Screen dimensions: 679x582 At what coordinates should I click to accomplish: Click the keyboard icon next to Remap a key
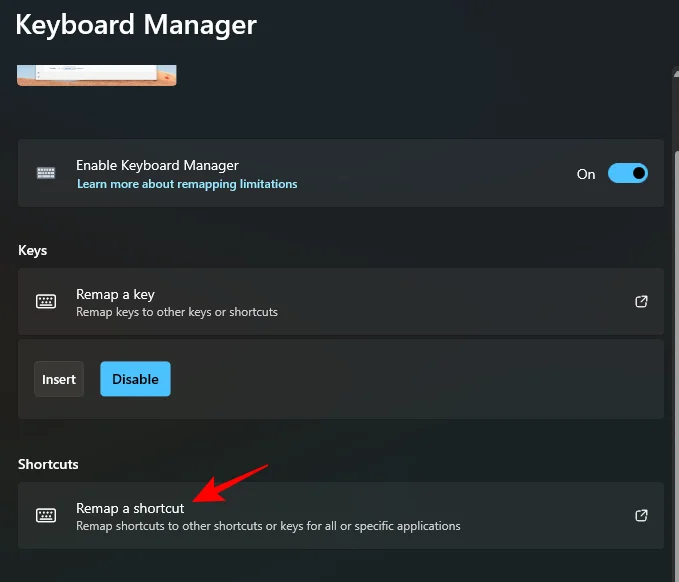(46, 301)
